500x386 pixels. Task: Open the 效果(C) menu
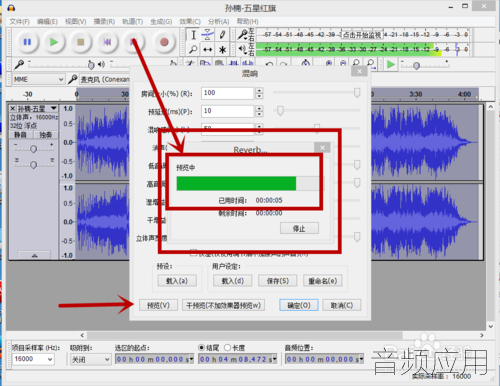[x=190, y=22]
